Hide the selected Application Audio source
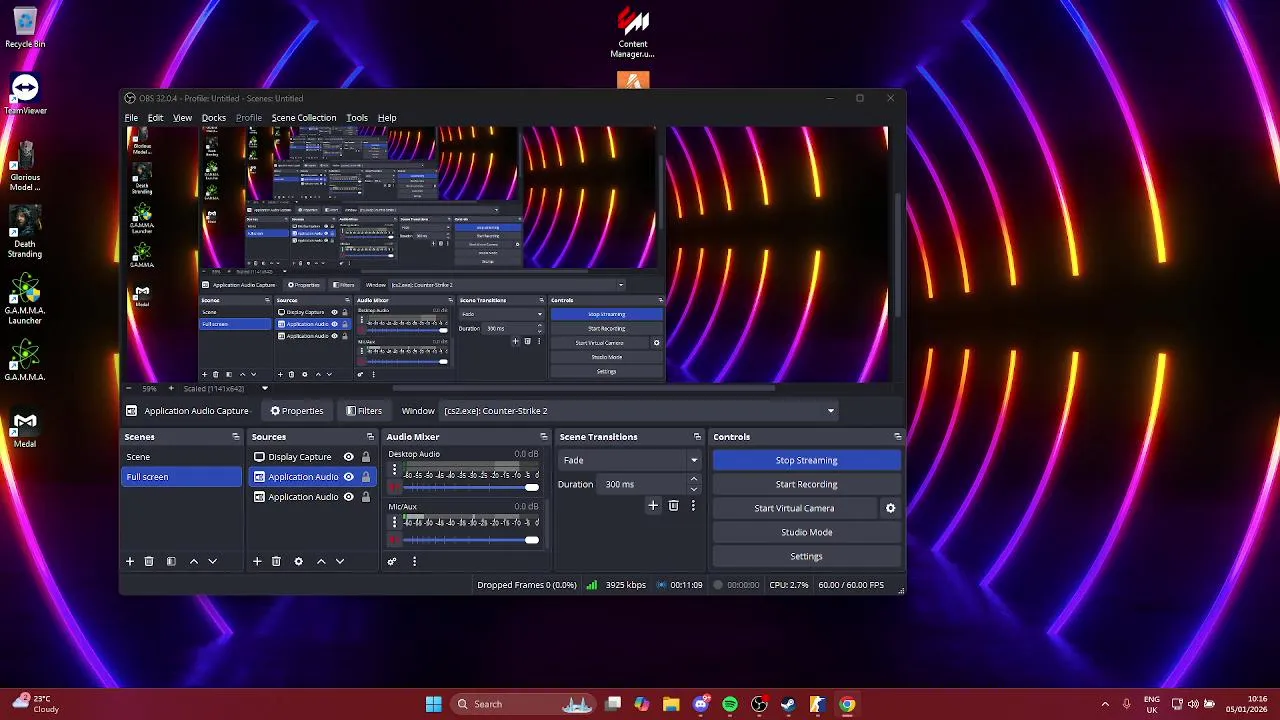This screenshot has height=720, width=1280. click(x=348, y=477)
